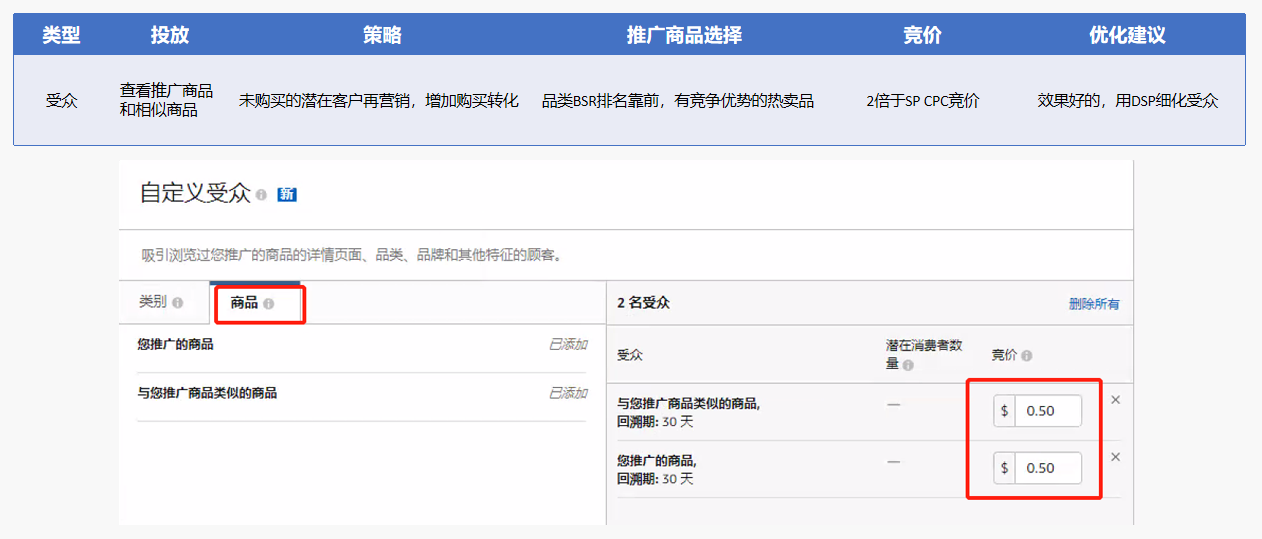Click the 2 名受众 heading

(x=644, y=302)
